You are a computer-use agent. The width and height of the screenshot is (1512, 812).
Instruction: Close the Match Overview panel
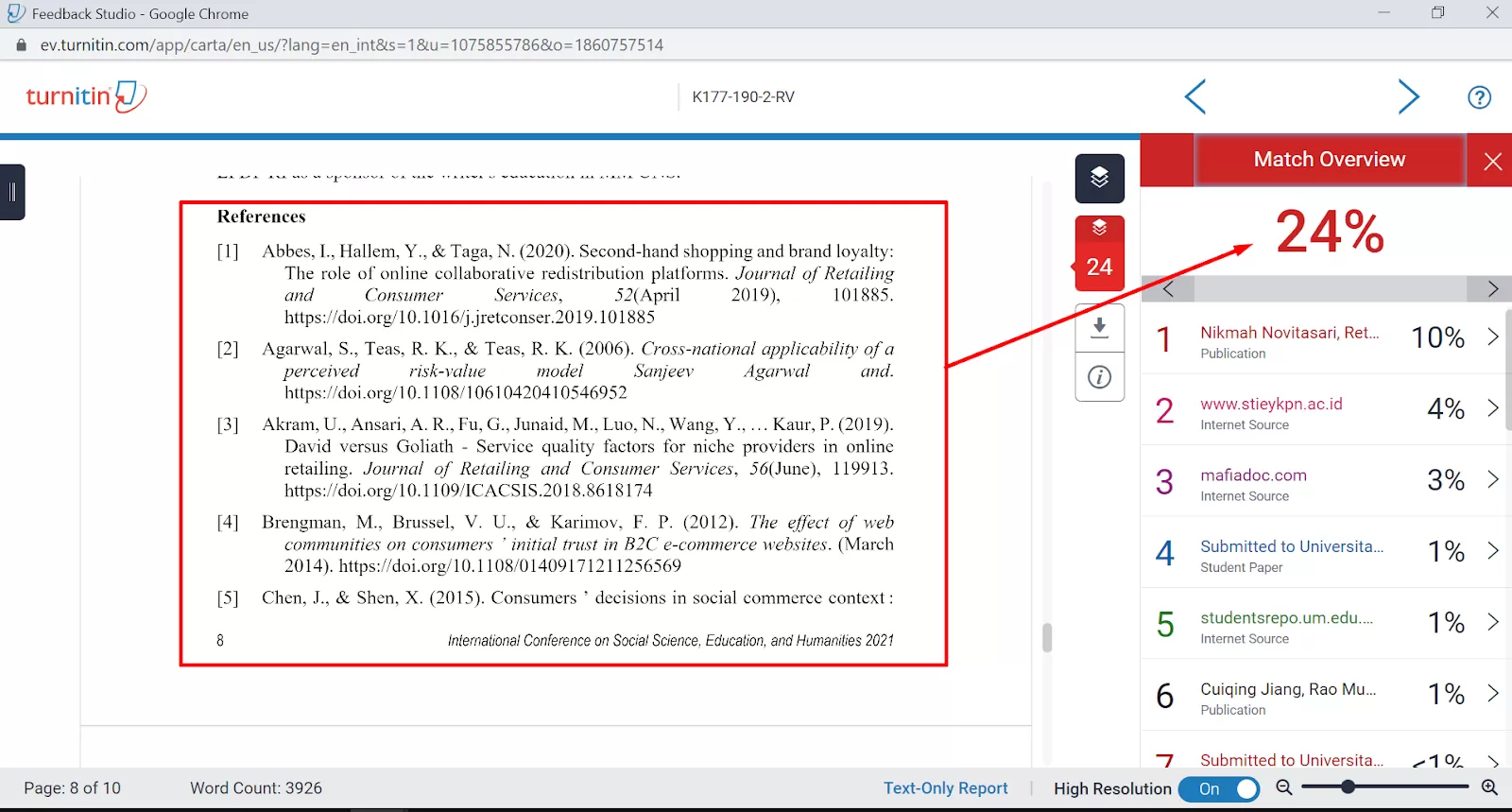point(1492,162)
